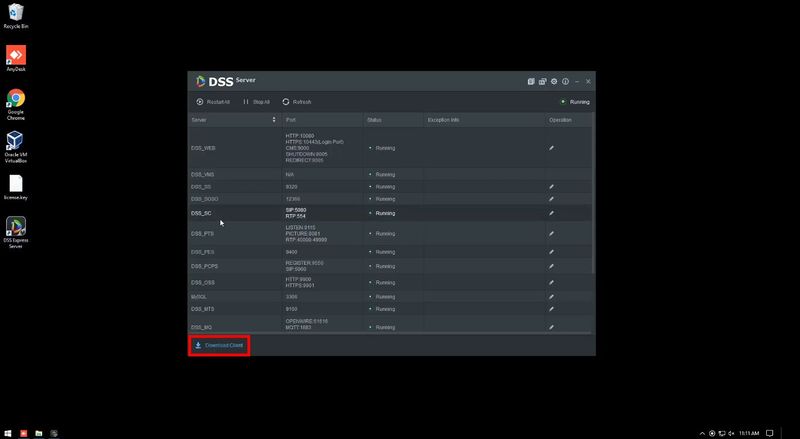Click the SIP:5080 port text
800x439 pixels.
pyautogui.click(x=296, y=210)
